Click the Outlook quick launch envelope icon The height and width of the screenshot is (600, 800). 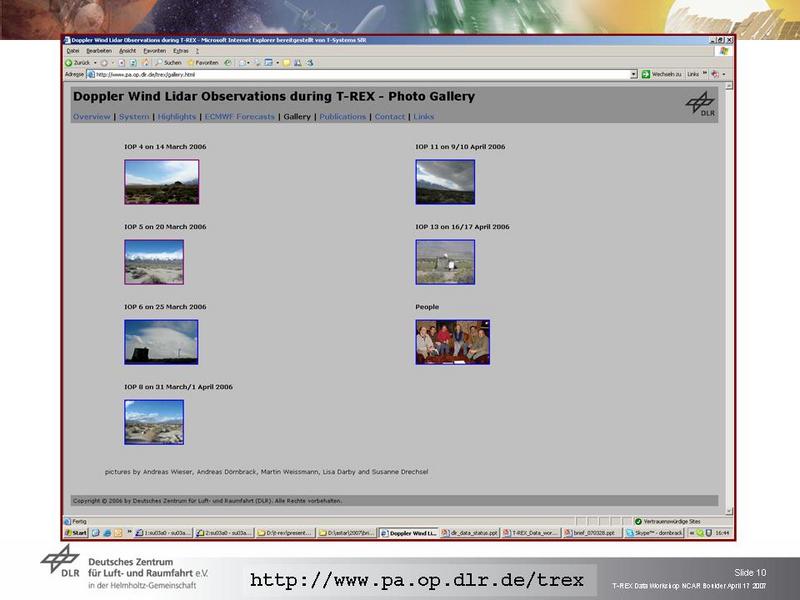click(118, 533)
